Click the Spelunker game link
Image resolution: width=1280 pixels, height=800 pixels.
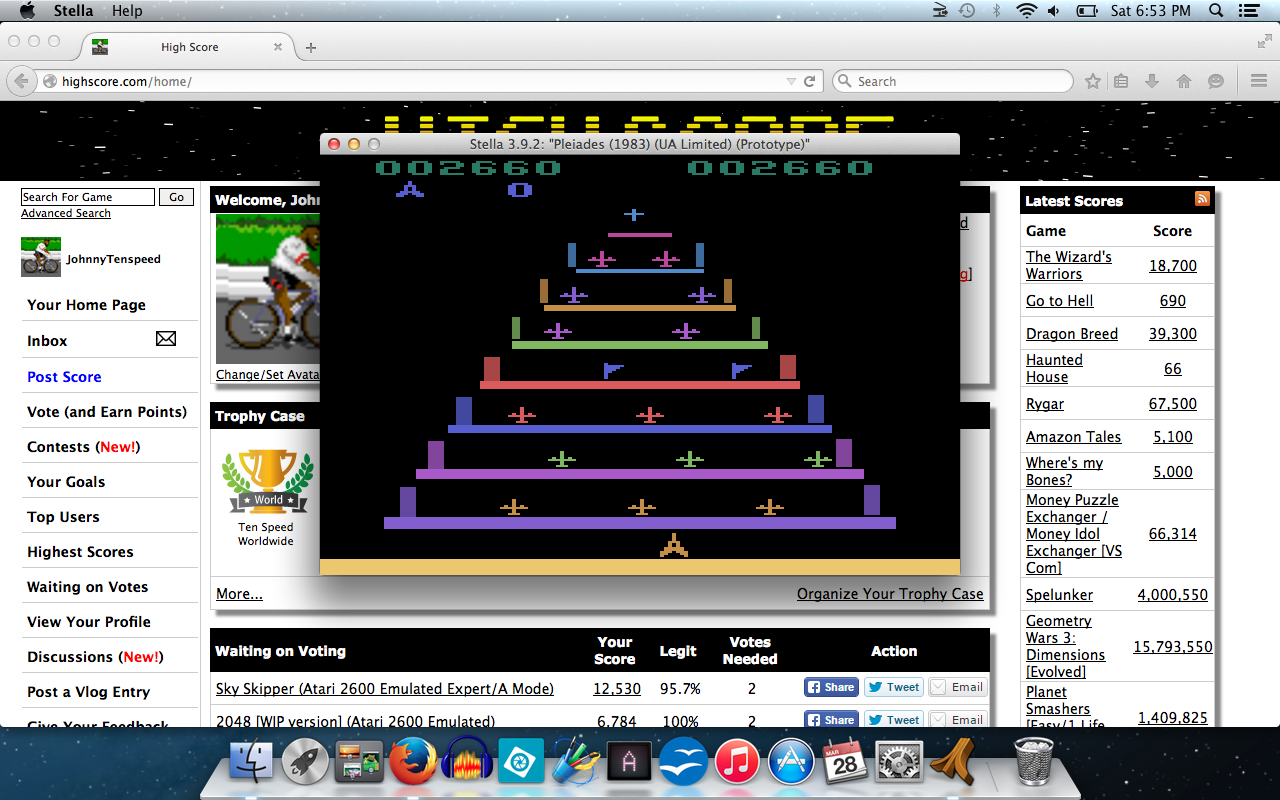(1059, 595)
